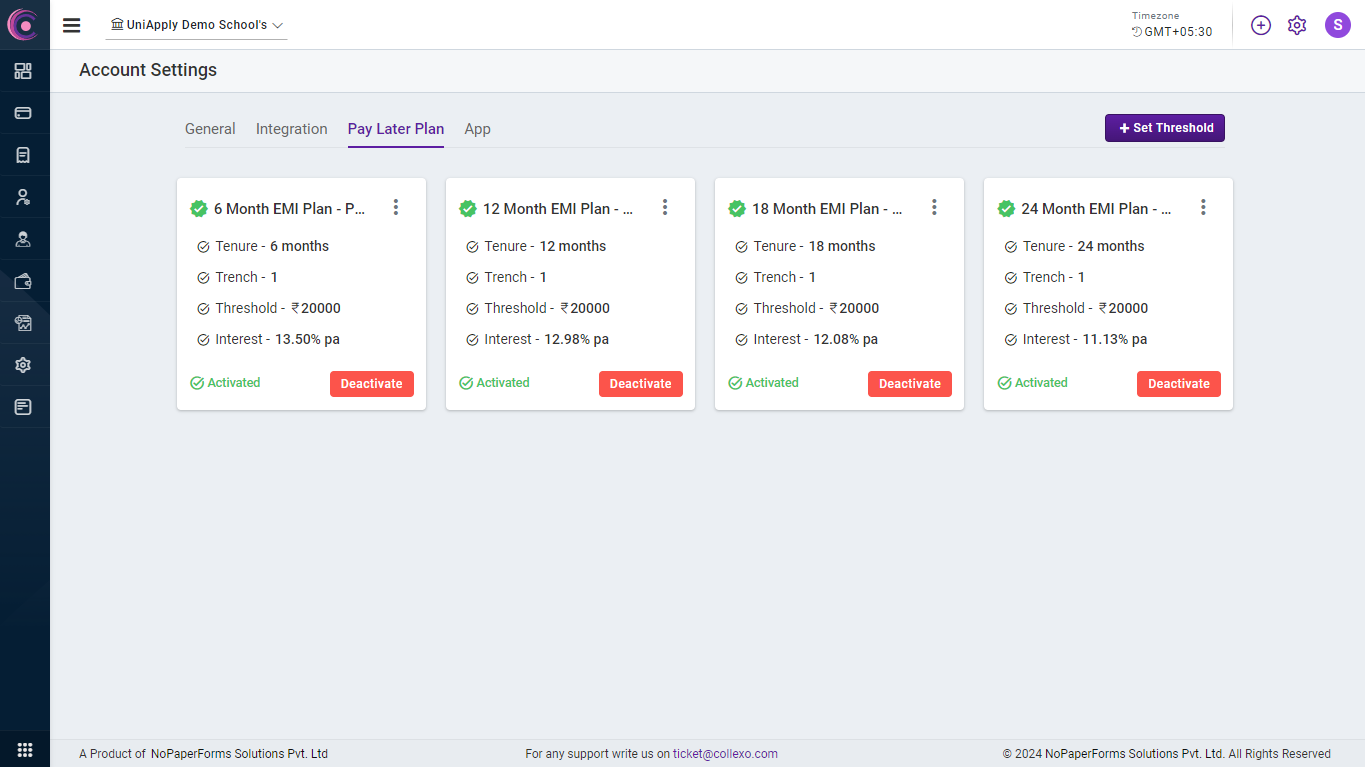Switch to the General tab

(210, 129)
